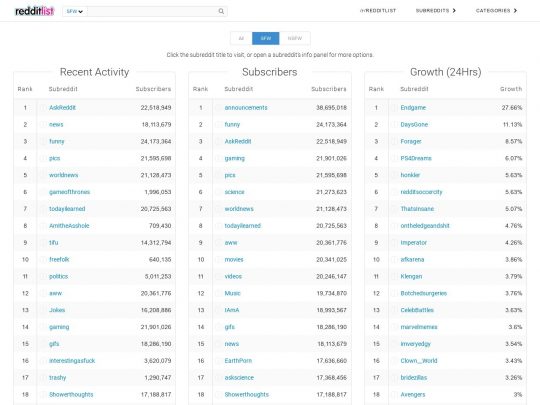Open info panel icon beside EarthPorn

(218, 361)
